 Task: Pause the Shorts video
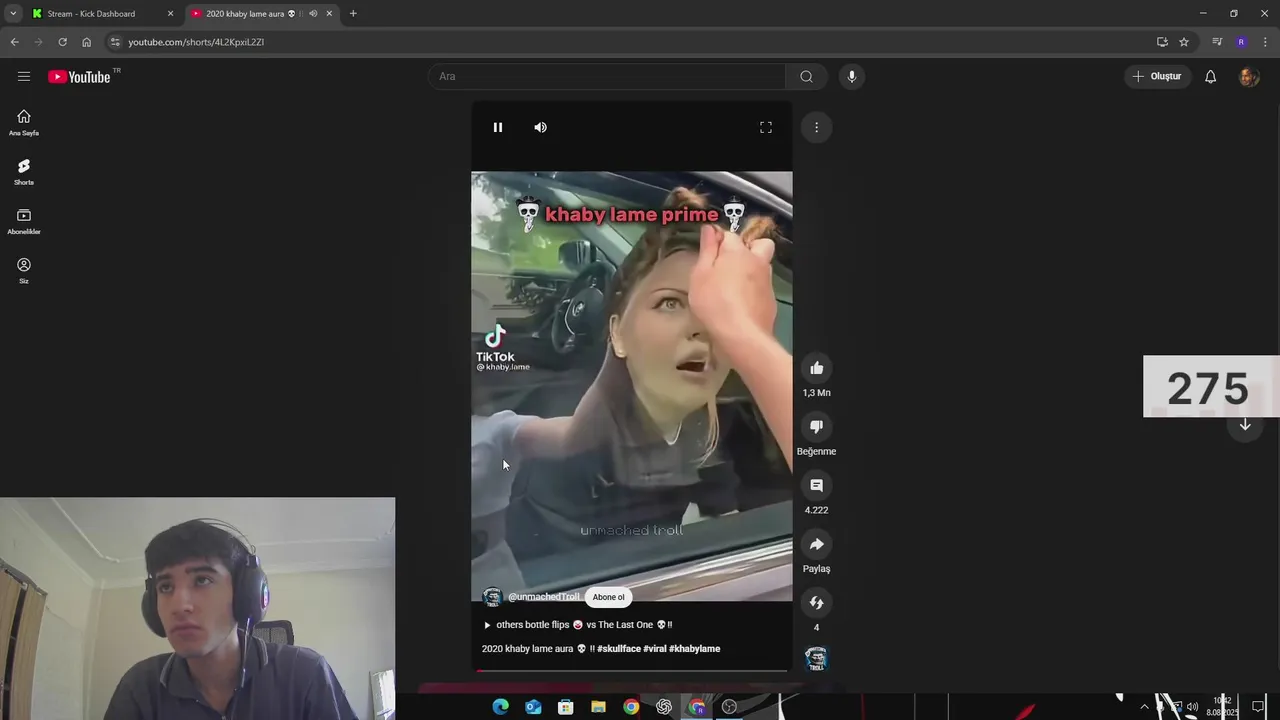pyautogui.click(x=497, y=127)
